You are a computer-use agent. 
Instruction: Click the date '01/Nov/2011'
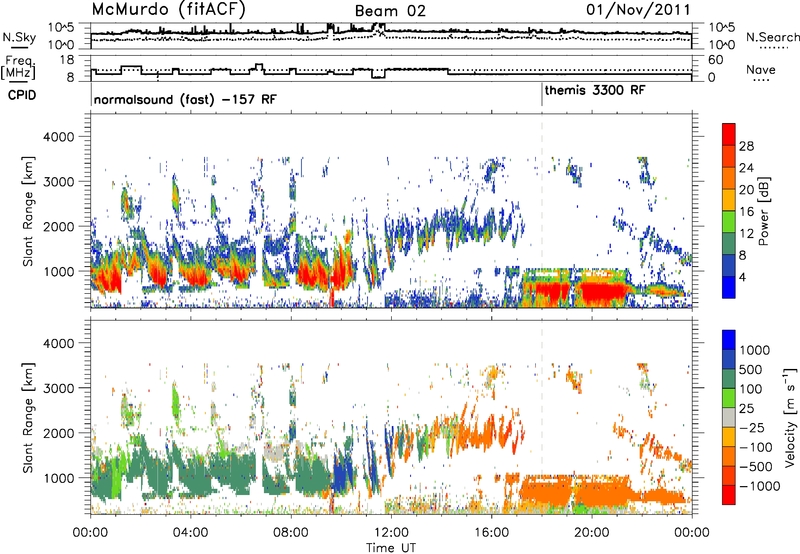[x=638, y=9]
